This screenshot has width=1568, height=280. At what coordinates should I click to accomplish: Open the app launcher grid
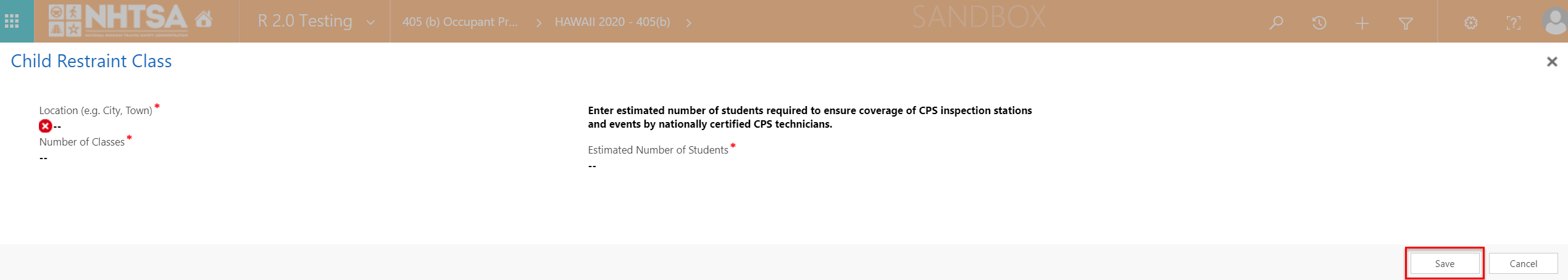[x=12, y=22]
